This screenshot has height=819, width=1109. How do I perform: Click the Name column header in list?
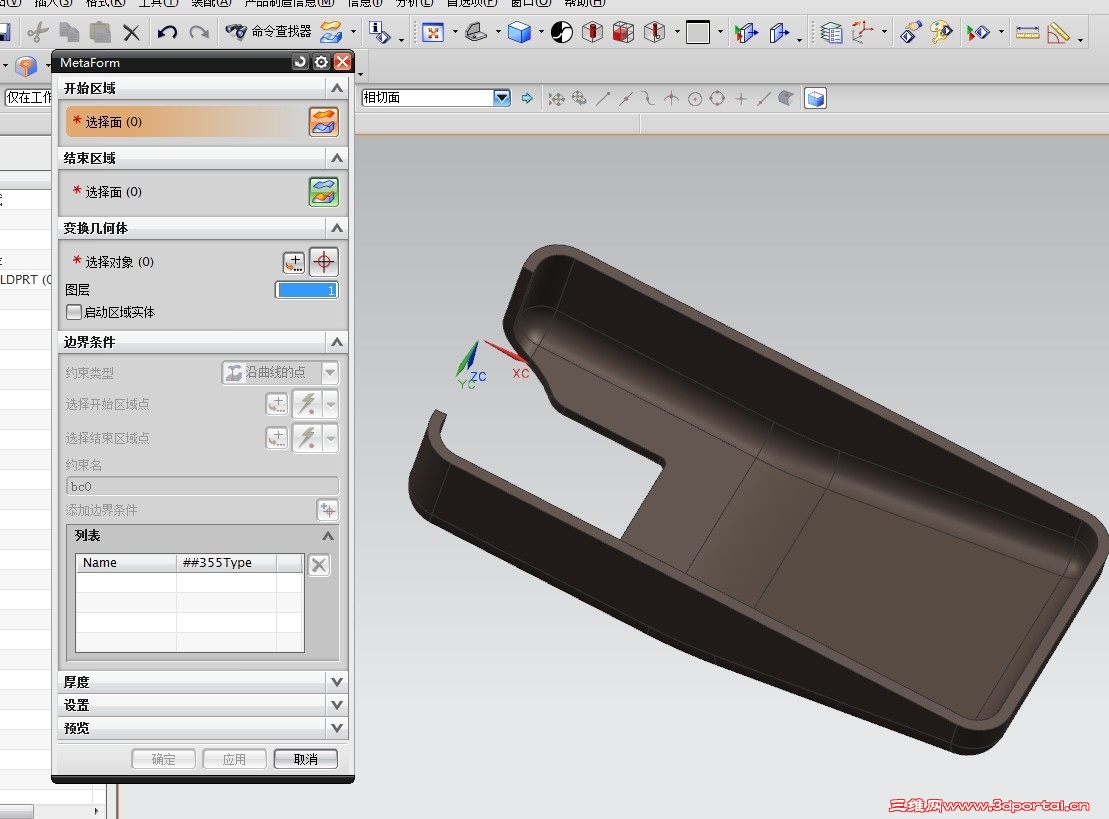(126, 562)
